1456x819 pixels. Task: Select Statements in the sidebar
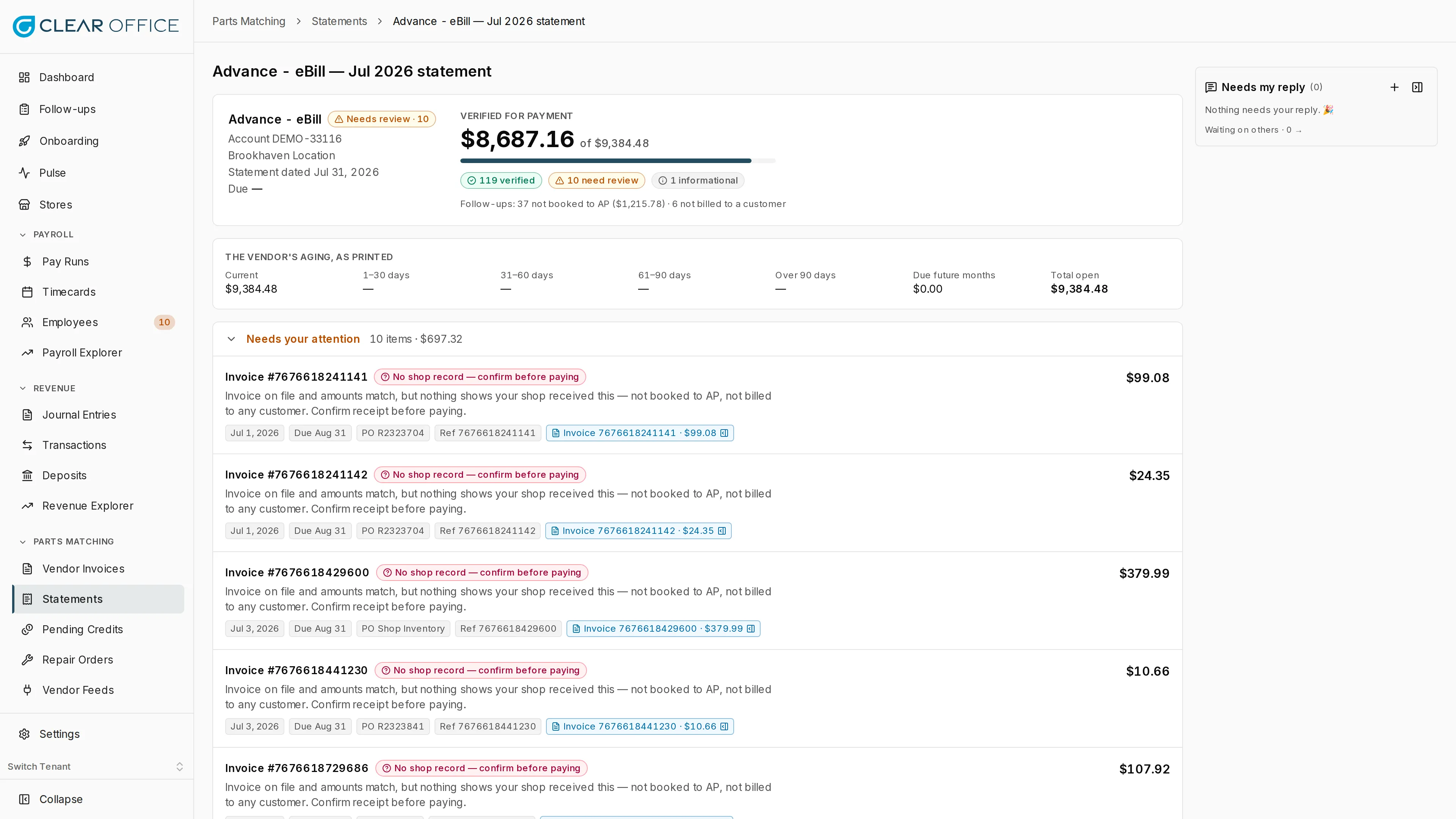tap(98, 599)
